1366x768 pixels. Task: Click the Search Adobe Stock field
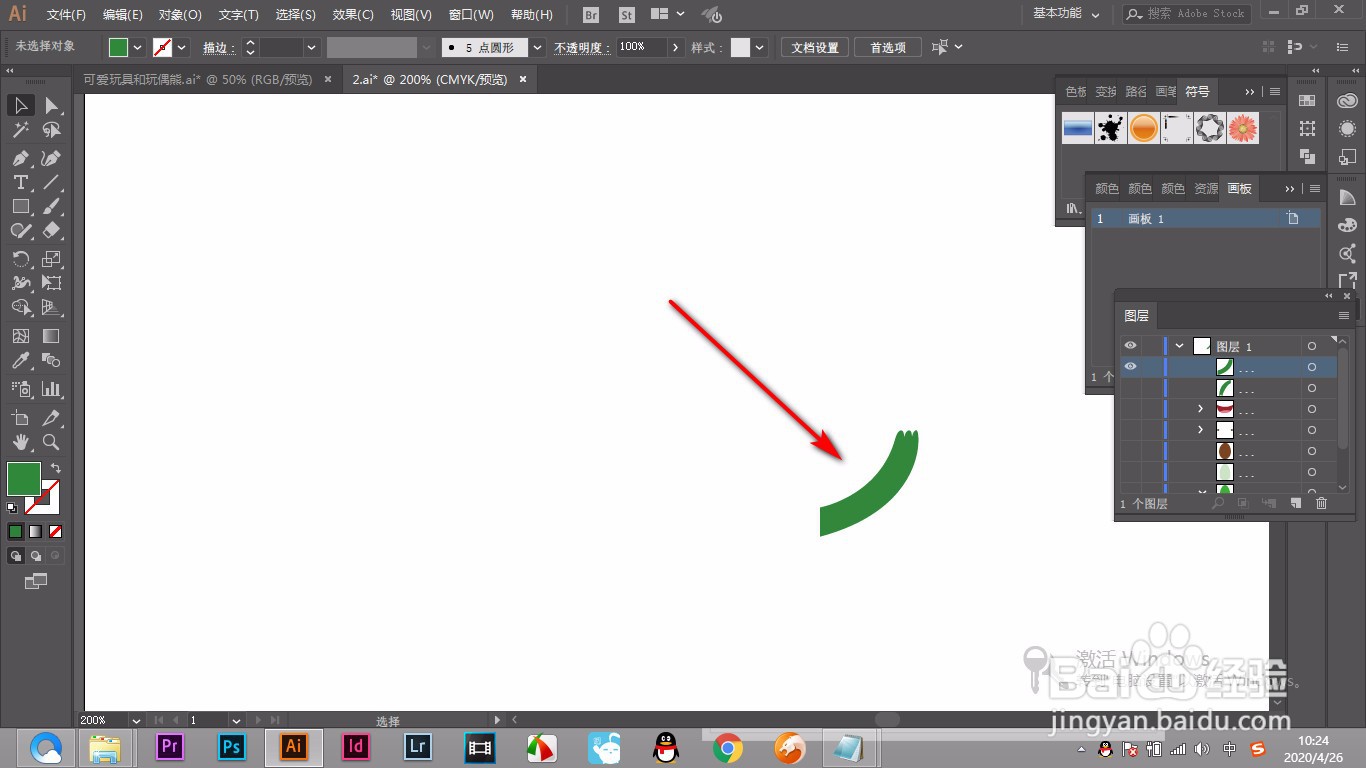click(x=1186, y=14)
